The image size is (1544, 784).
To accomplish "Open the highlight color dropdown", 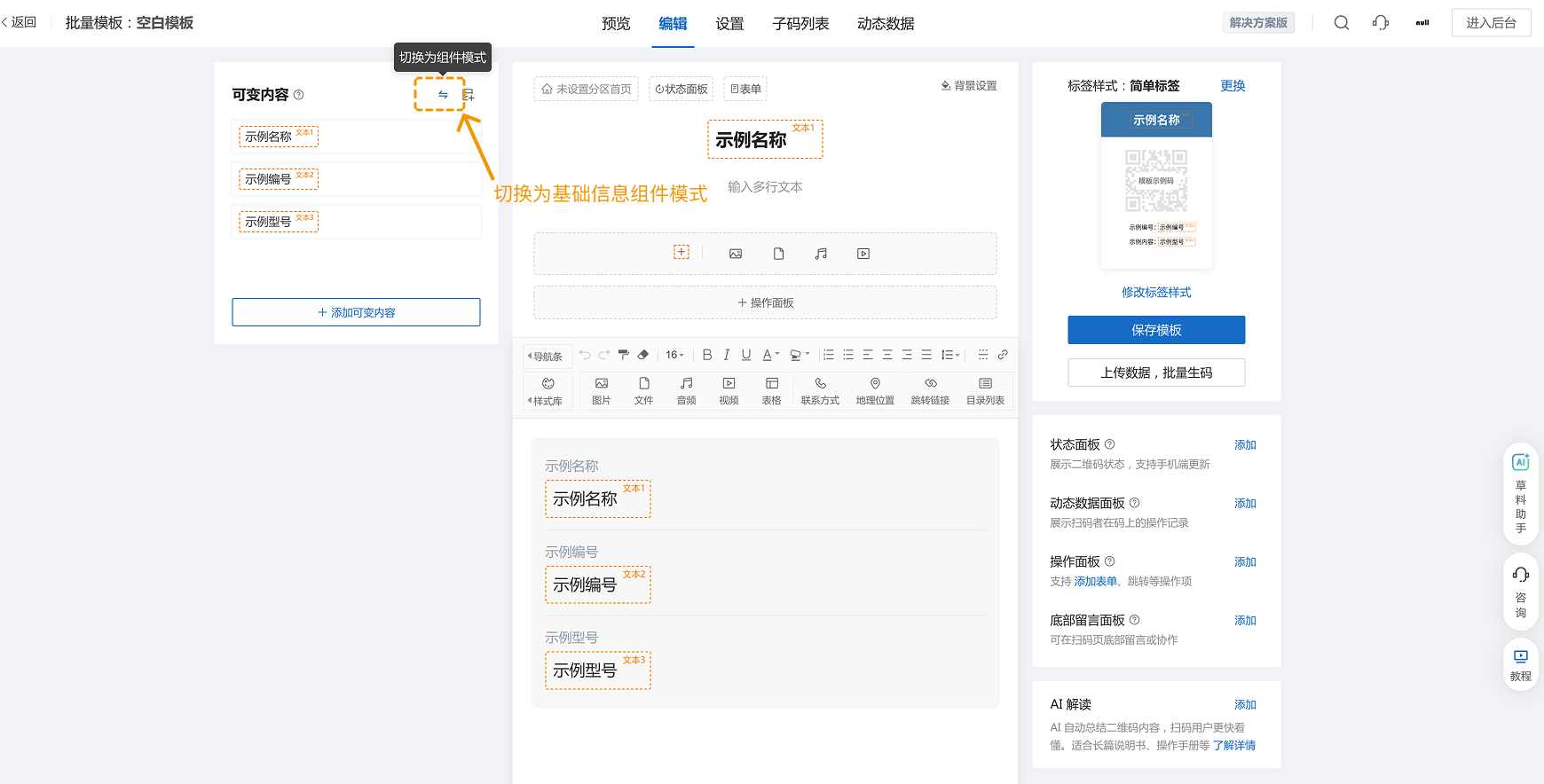I will pos(800,355).
